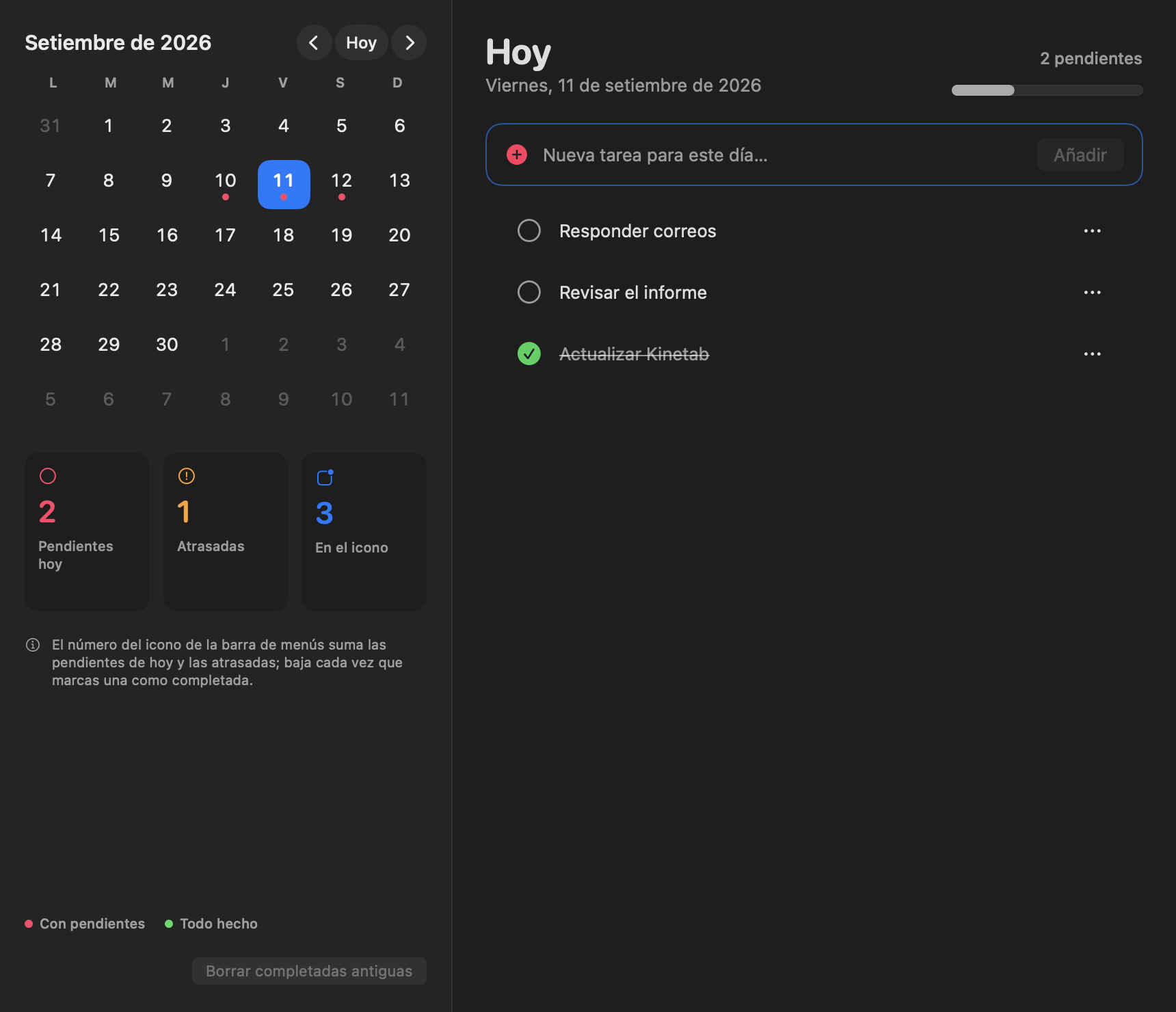Select September 12 on the calendar
Screen dimensions: 1176x1012
[x=342, y=184]
